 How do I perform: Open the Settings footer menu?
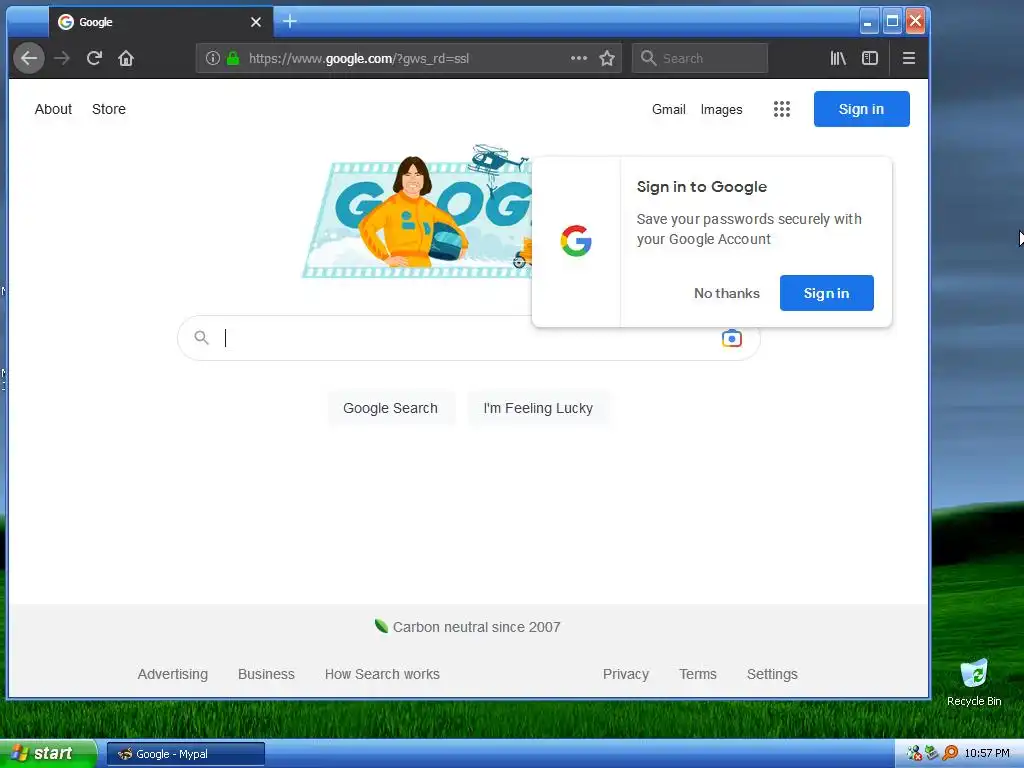[x=772, y=674]
